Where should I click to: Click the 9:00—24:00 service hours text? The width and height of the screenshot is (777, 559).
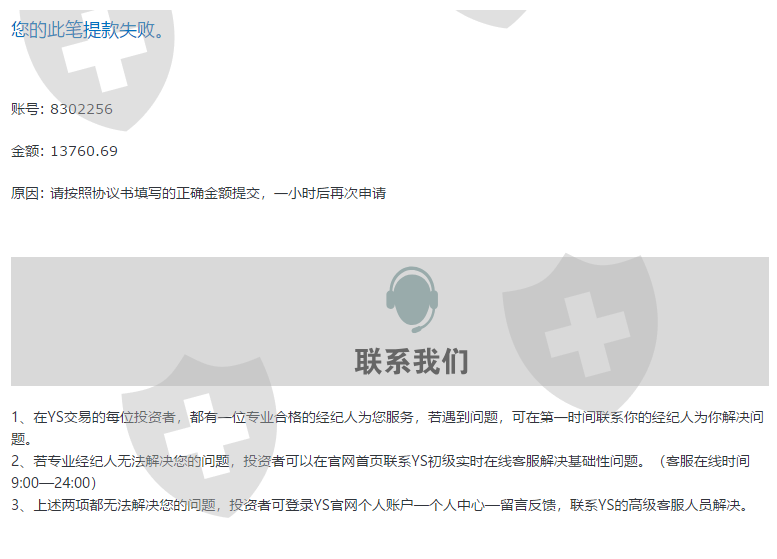[54, 483]
